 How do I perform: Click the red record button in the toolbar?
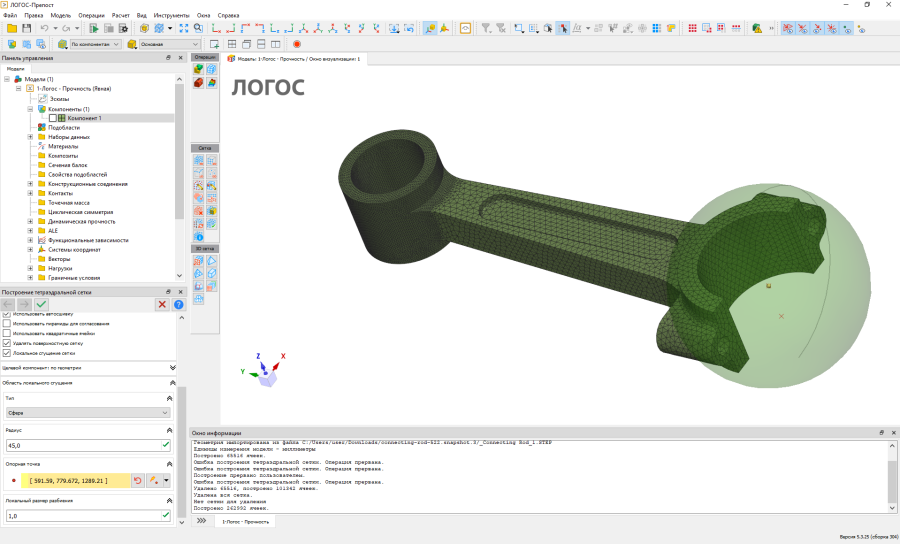point(297,44)
